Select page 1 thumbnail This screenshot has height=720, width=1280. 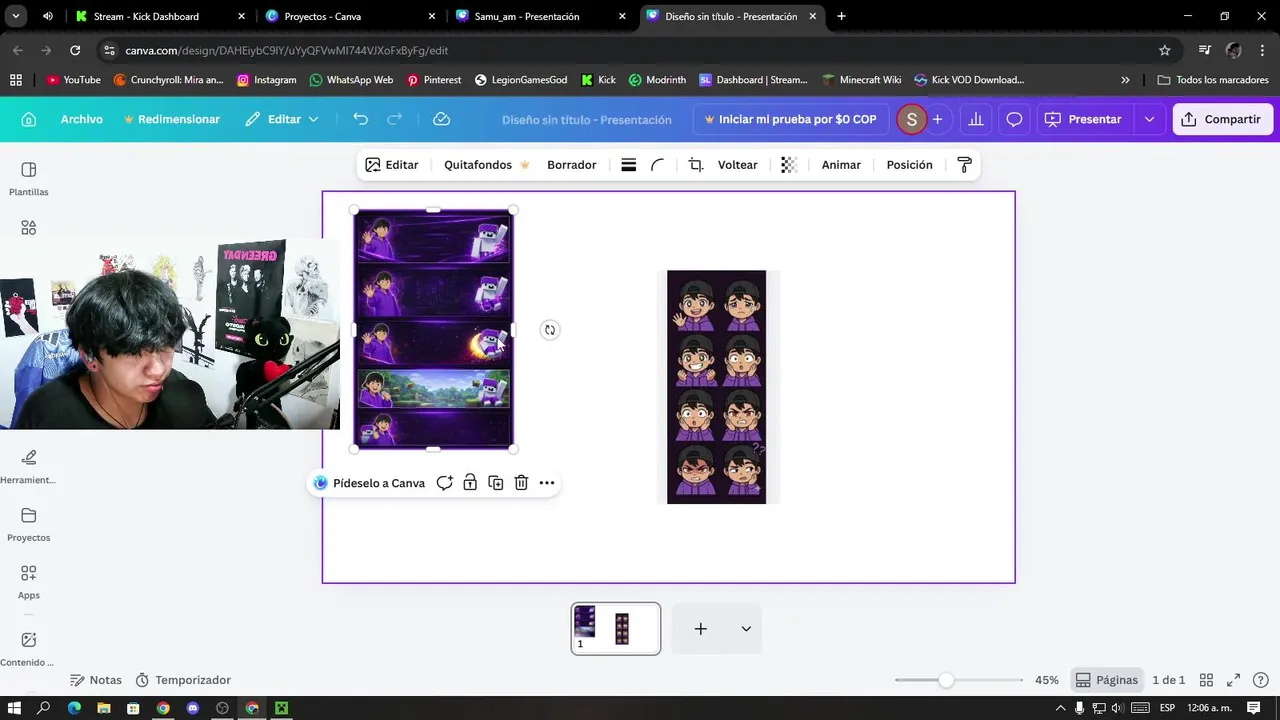(616, 629)
